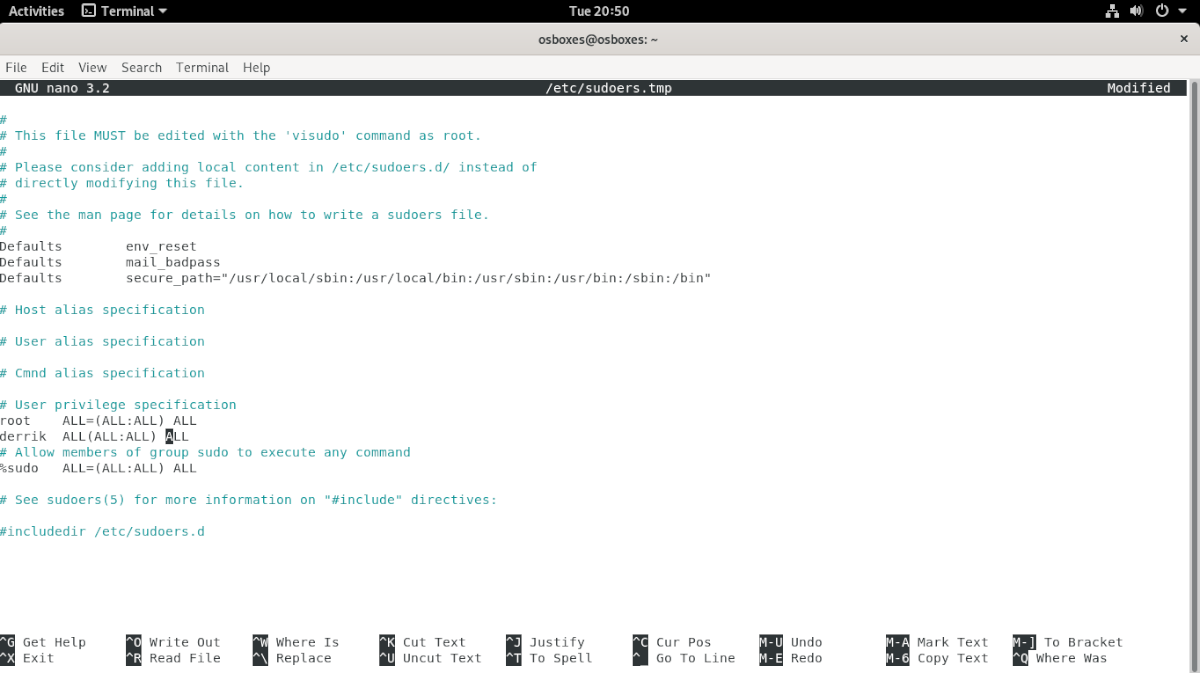Click the Defaults env_reset line
This screenshot has width=1200, height=673.
(x=98, y=246)
